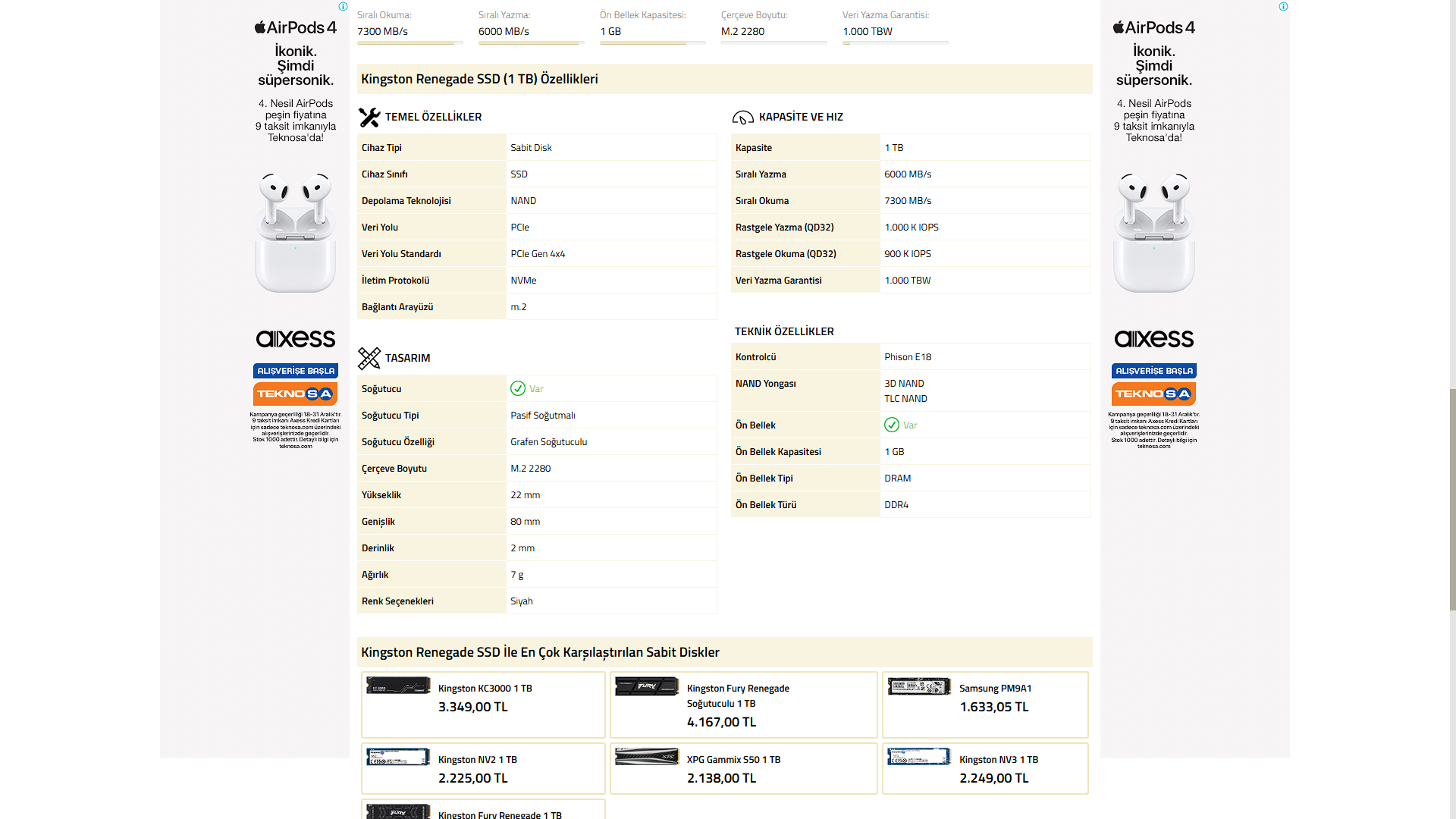Click the ad info icon on right banner
This screenshot has height=819, width=1456.
tap(1283, 7)
